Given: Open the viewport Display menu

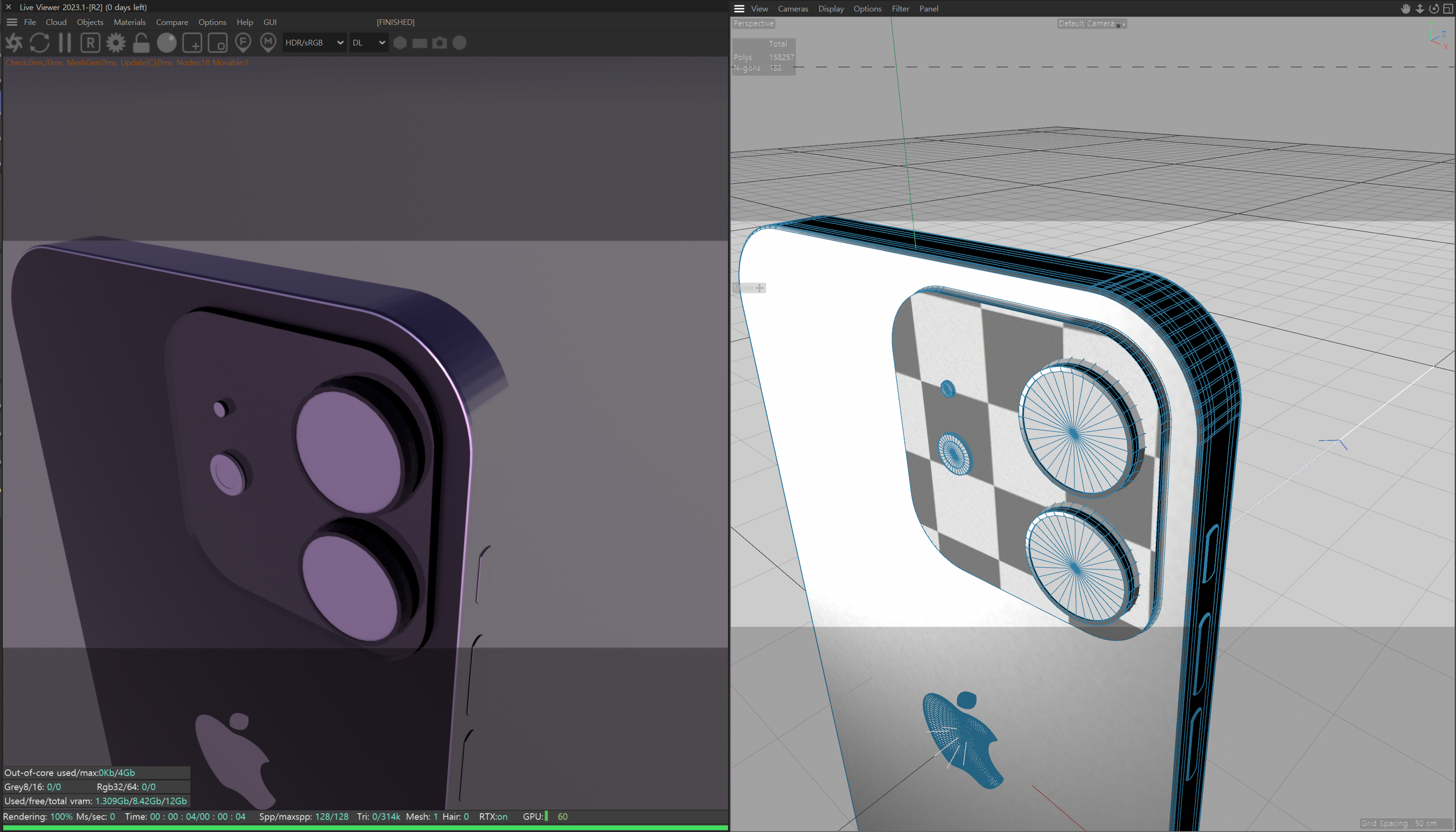Looking at the screenshot, I should 830,8.
